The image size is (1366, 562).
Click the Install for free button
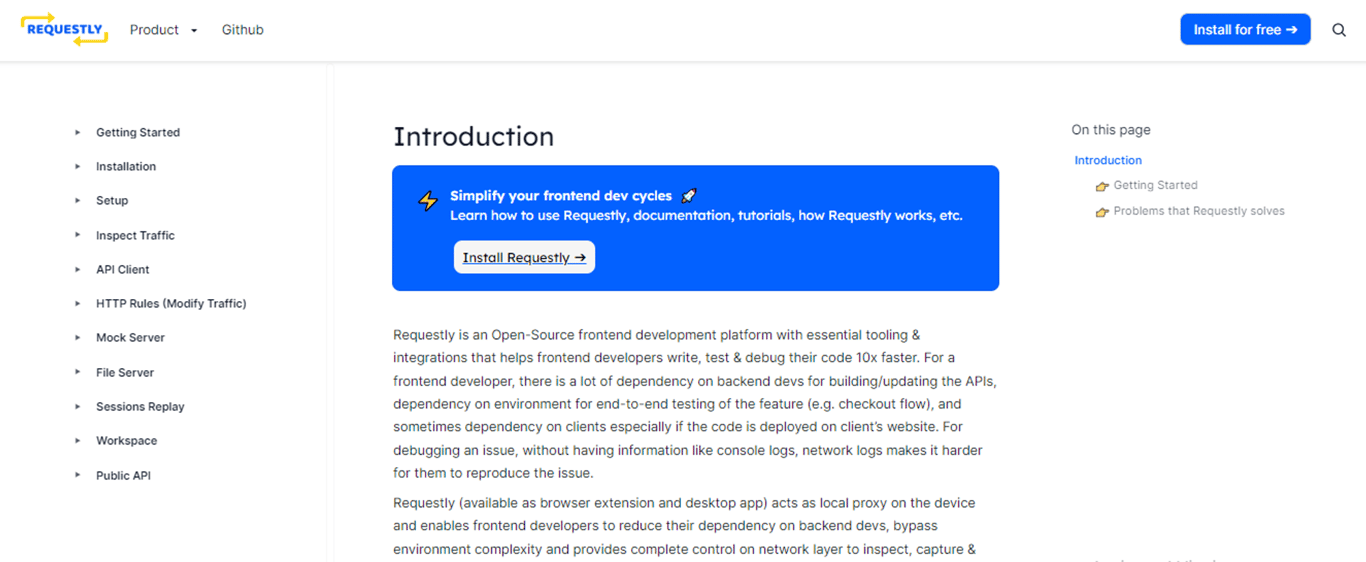pos(1245,30)
